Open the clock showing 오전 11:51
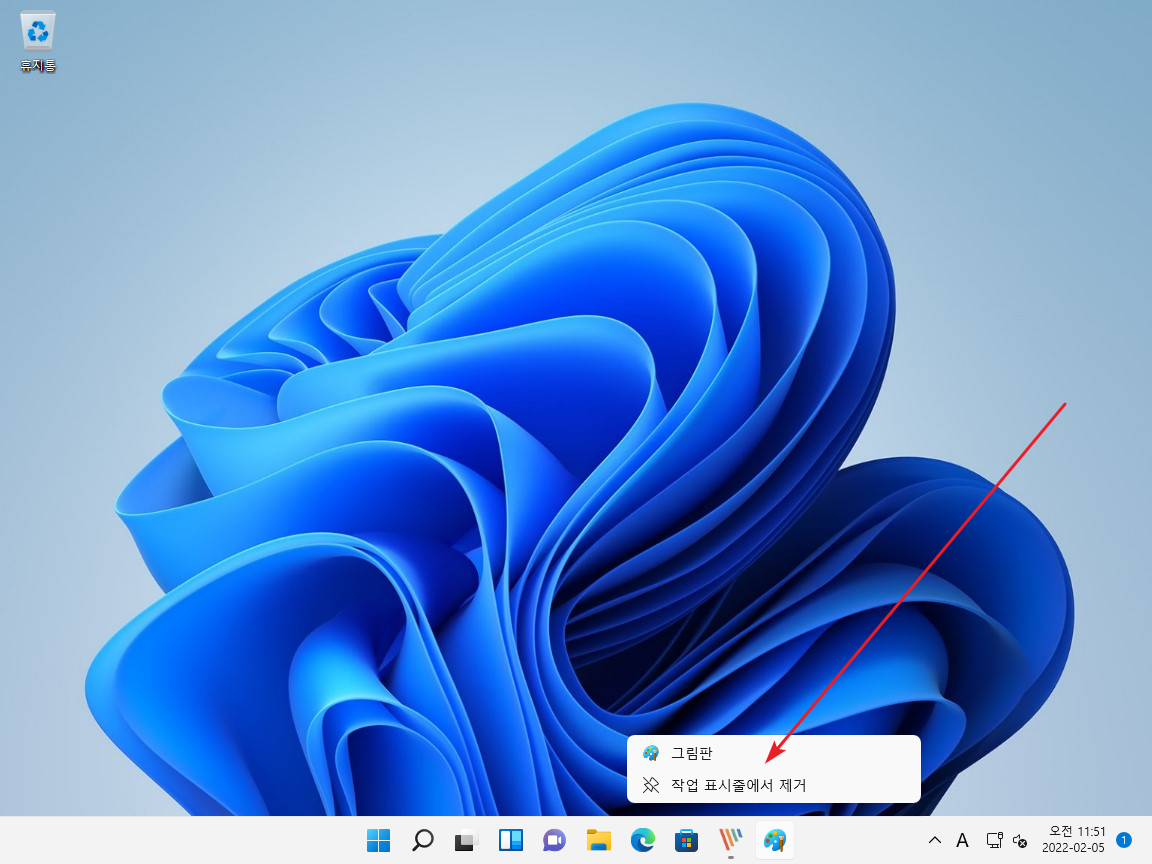 coord(1073,839)
